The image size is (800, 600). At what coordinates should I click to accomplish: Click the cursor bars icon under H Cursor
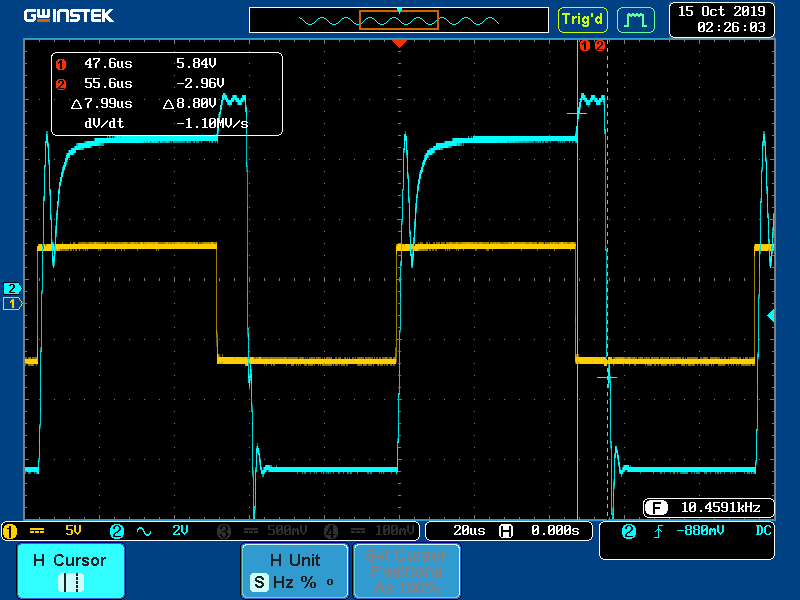(x=71, y=582)
